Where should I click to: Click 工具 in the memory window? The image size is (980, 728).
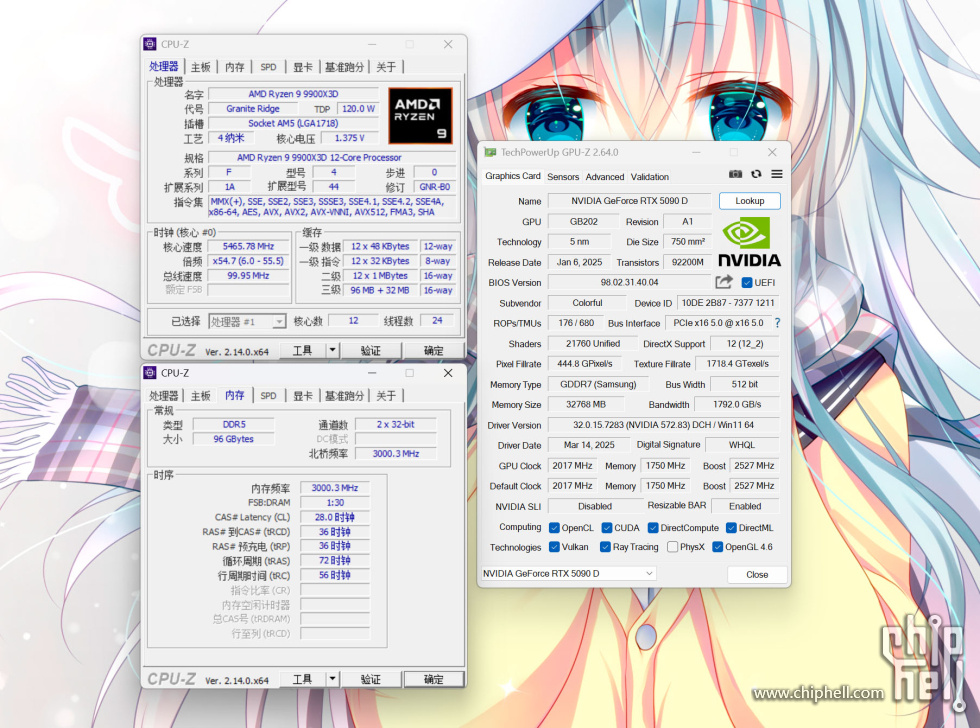coord(302,679)
